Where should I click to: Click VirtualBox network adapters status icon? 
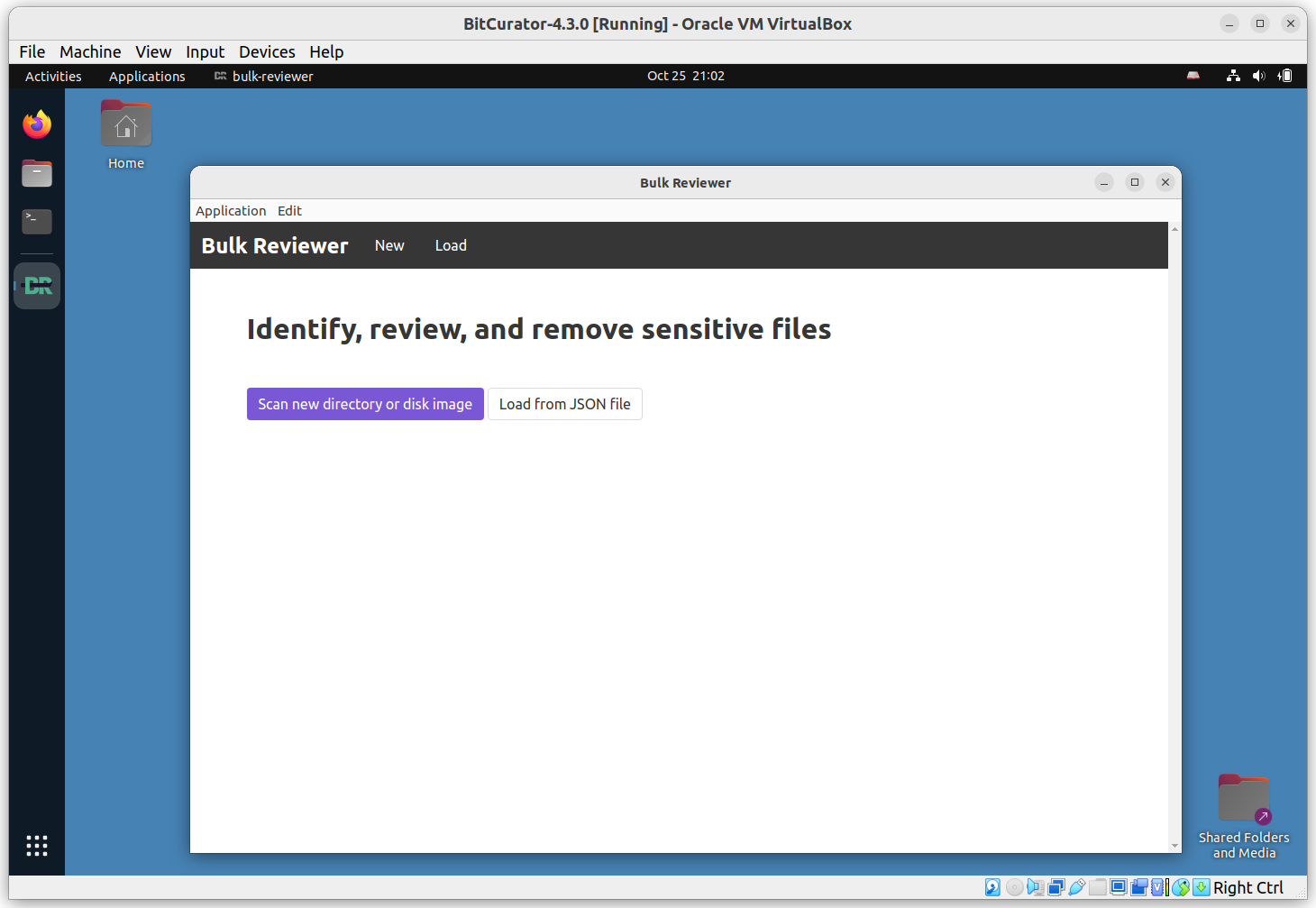coord(1056,887)
